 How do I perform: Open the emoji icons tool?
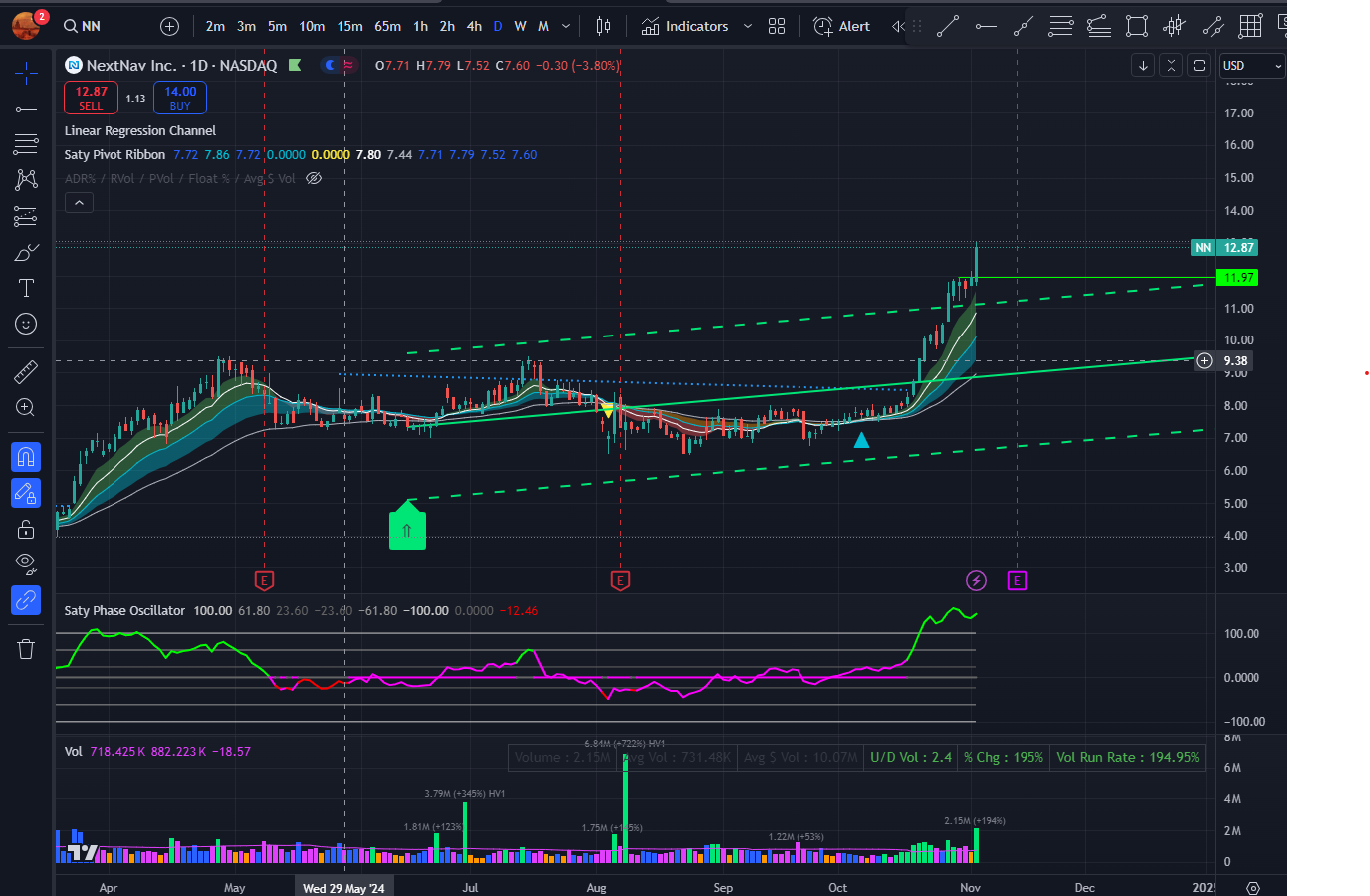tap(26, 324)
